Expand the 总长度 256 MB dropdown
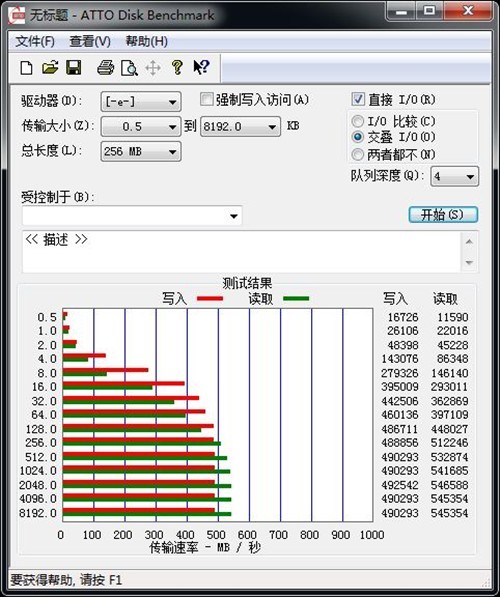Viewport: 500px width, 597px height. click(141, 152)
